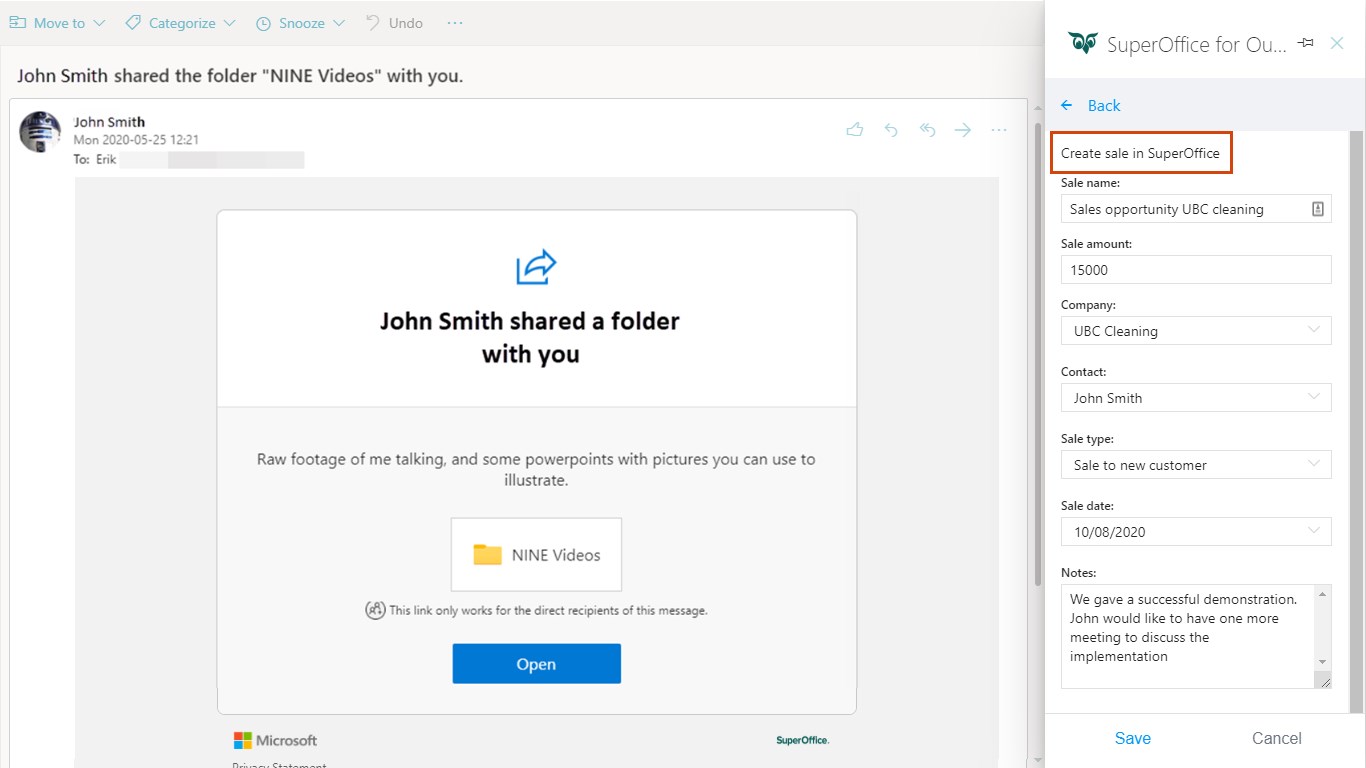Open more message actions ellipsis

coord(999,130)
